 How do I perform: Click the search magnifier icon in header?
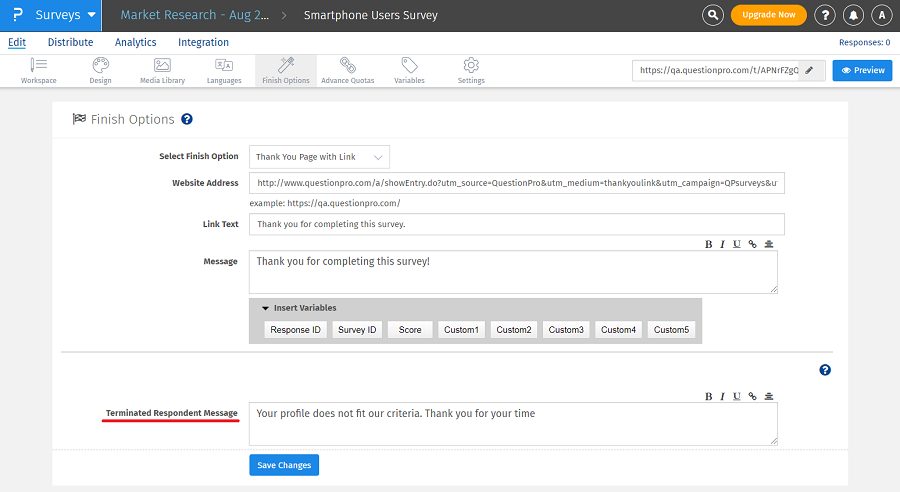712,15
